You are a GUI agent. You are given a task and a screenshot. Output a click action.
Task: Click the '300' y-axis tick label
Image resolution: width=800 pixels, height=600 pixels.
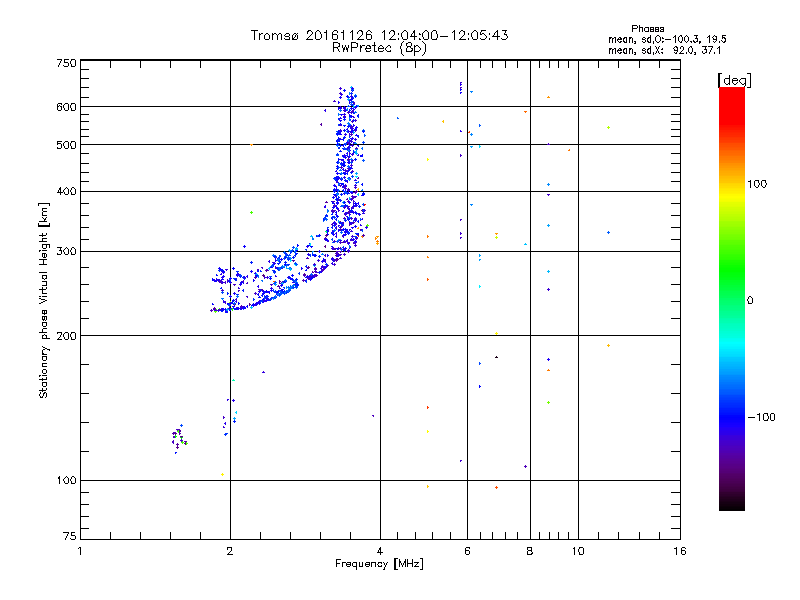coord(66,251)
